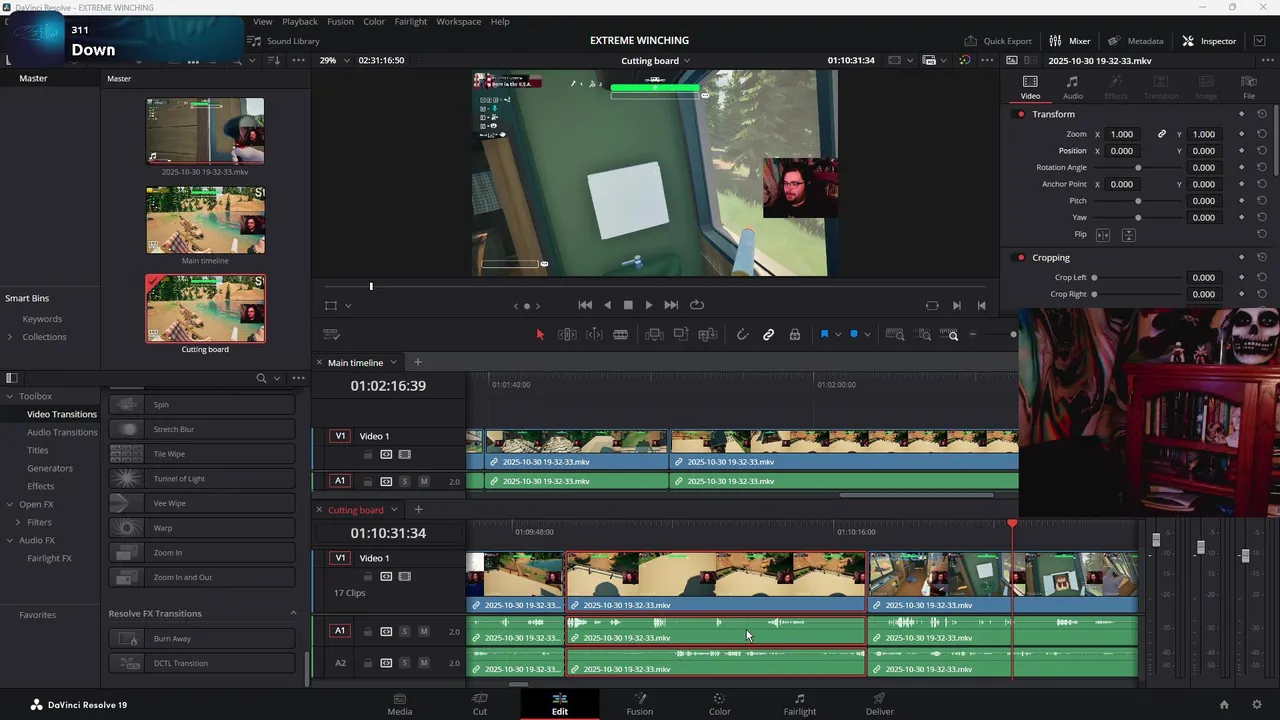Flip the clip horizontally in Inspector
This screenshot has height=720, width=1280.
click(x=1103, y=235)
